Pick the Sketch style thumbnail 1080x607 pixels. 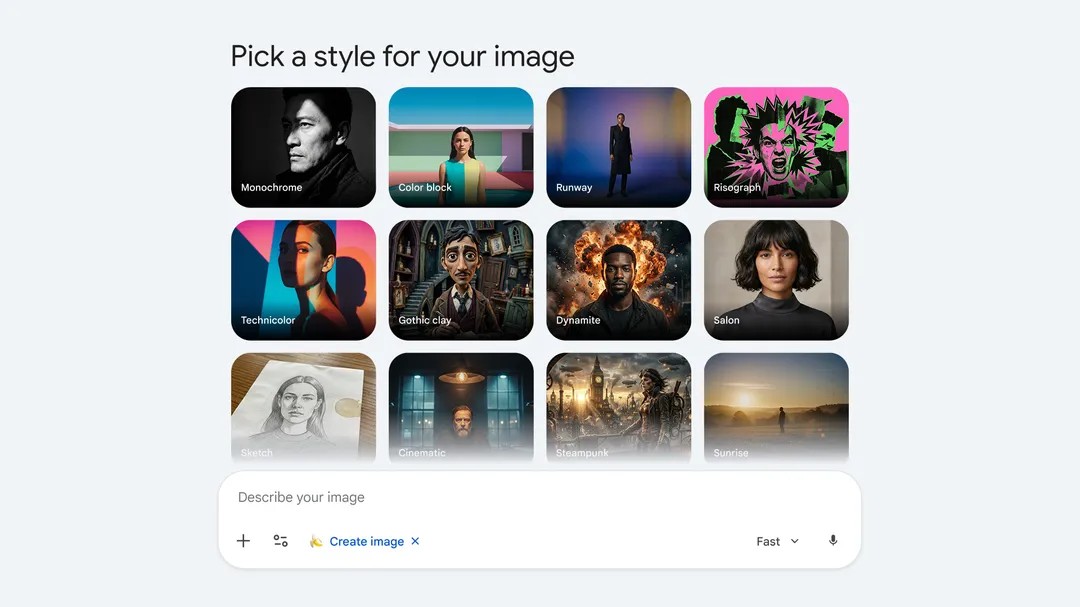[x=303, y=407]
